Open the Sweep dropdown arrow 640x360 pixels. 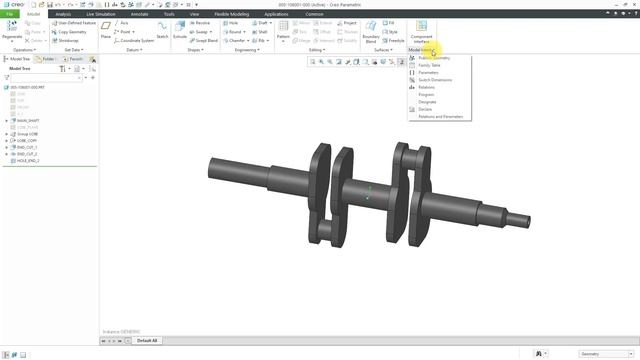coord(211,32)
